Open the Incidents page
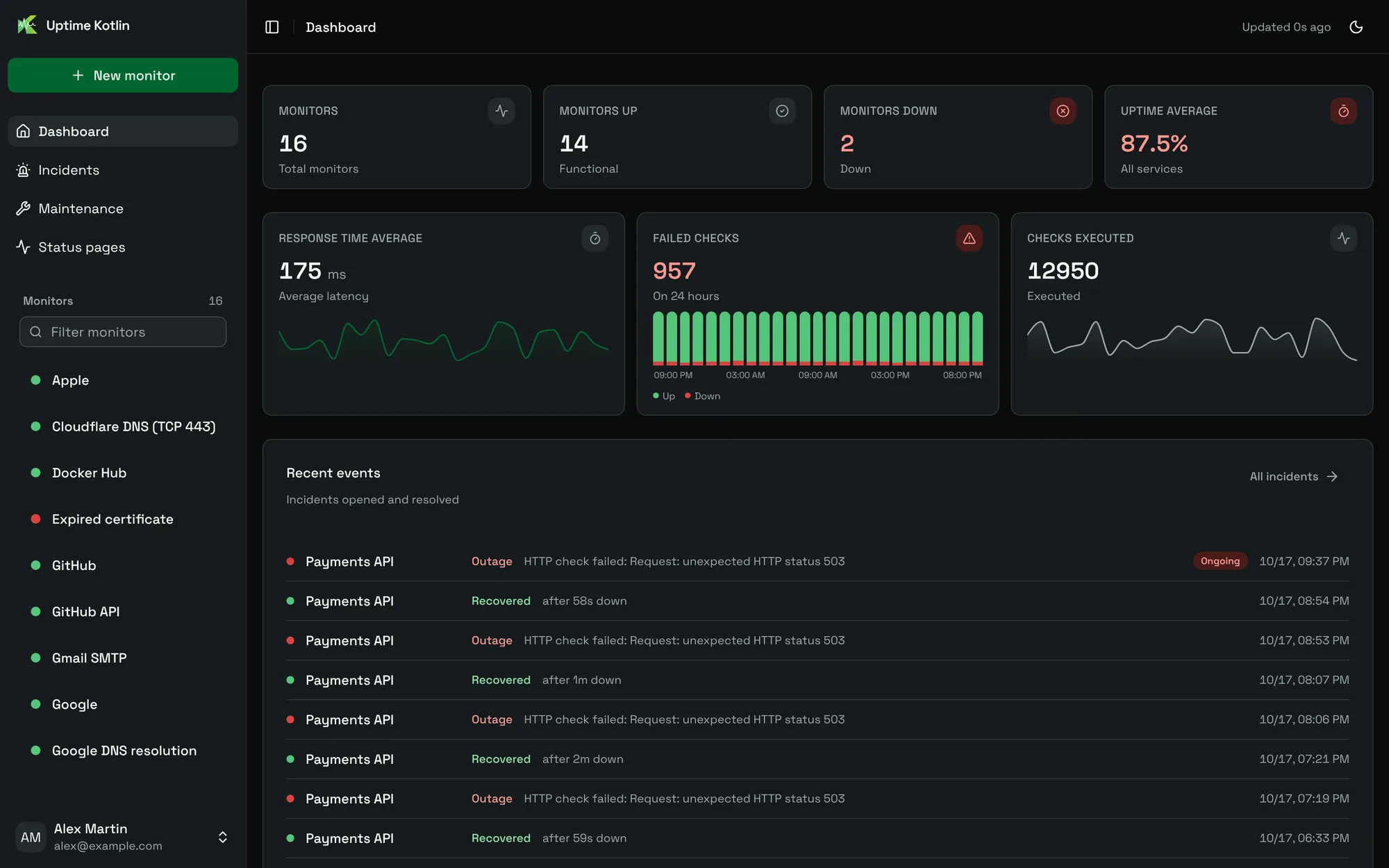This screenshot has height=868, width=1389. click(123, 170)
